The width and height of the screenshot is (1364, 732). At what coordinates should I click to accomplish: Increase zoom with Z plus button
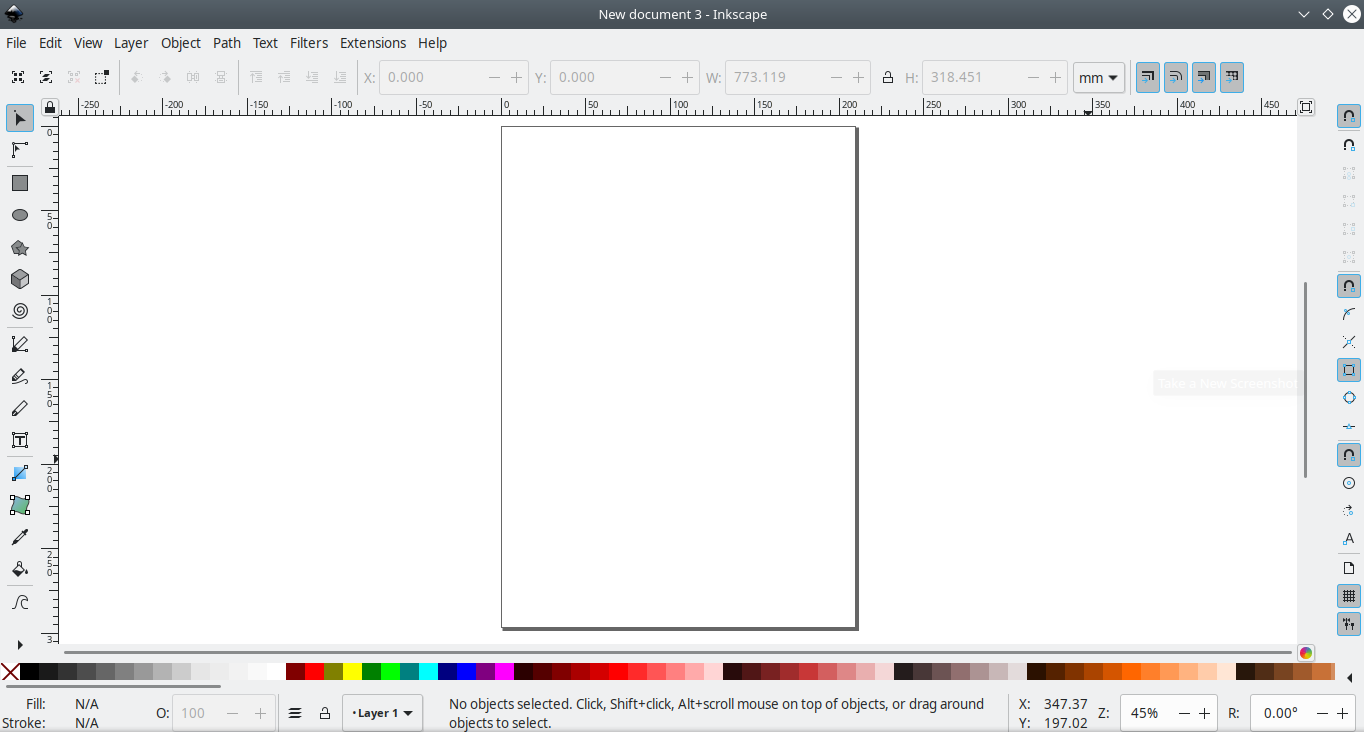(x=1205, y=713)
